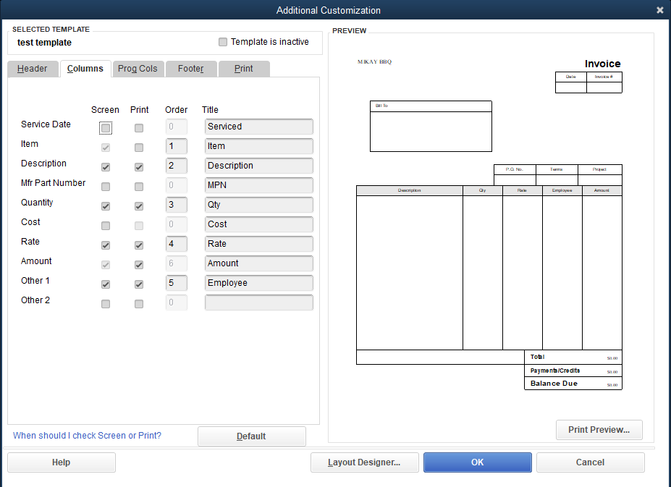This screenshot has width=671, height=487.
Task: Edit the Qty title field
Action: coord(259,205)
